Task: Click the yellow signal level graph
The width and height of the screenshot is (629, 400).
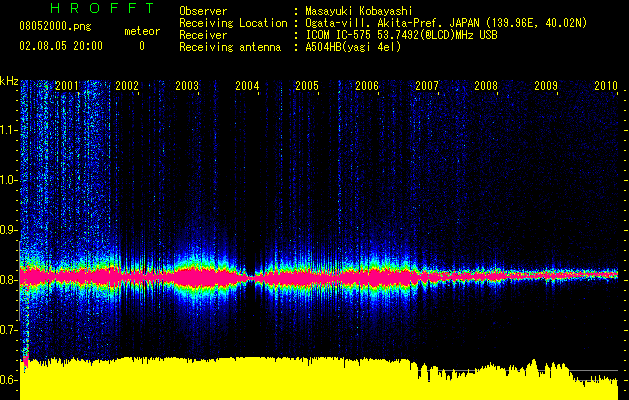Action: click(x=319, y=379)
